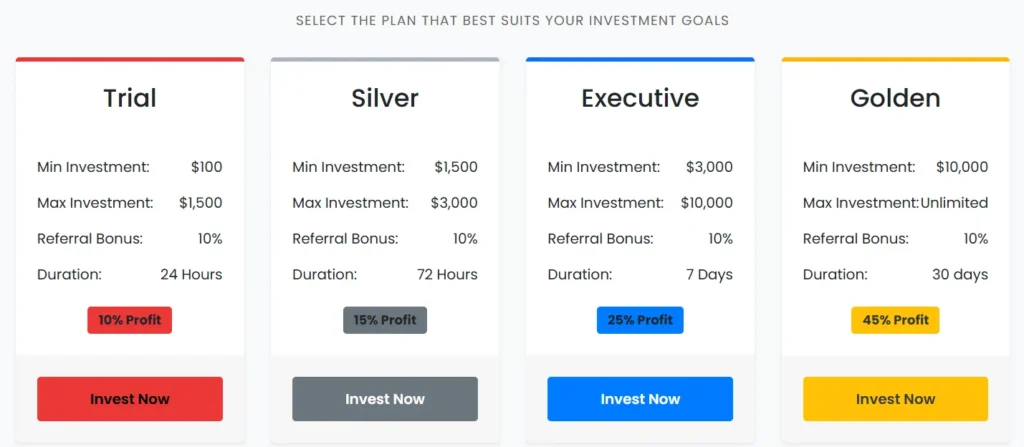Click the red Invest Now button

tap(130, 399)
